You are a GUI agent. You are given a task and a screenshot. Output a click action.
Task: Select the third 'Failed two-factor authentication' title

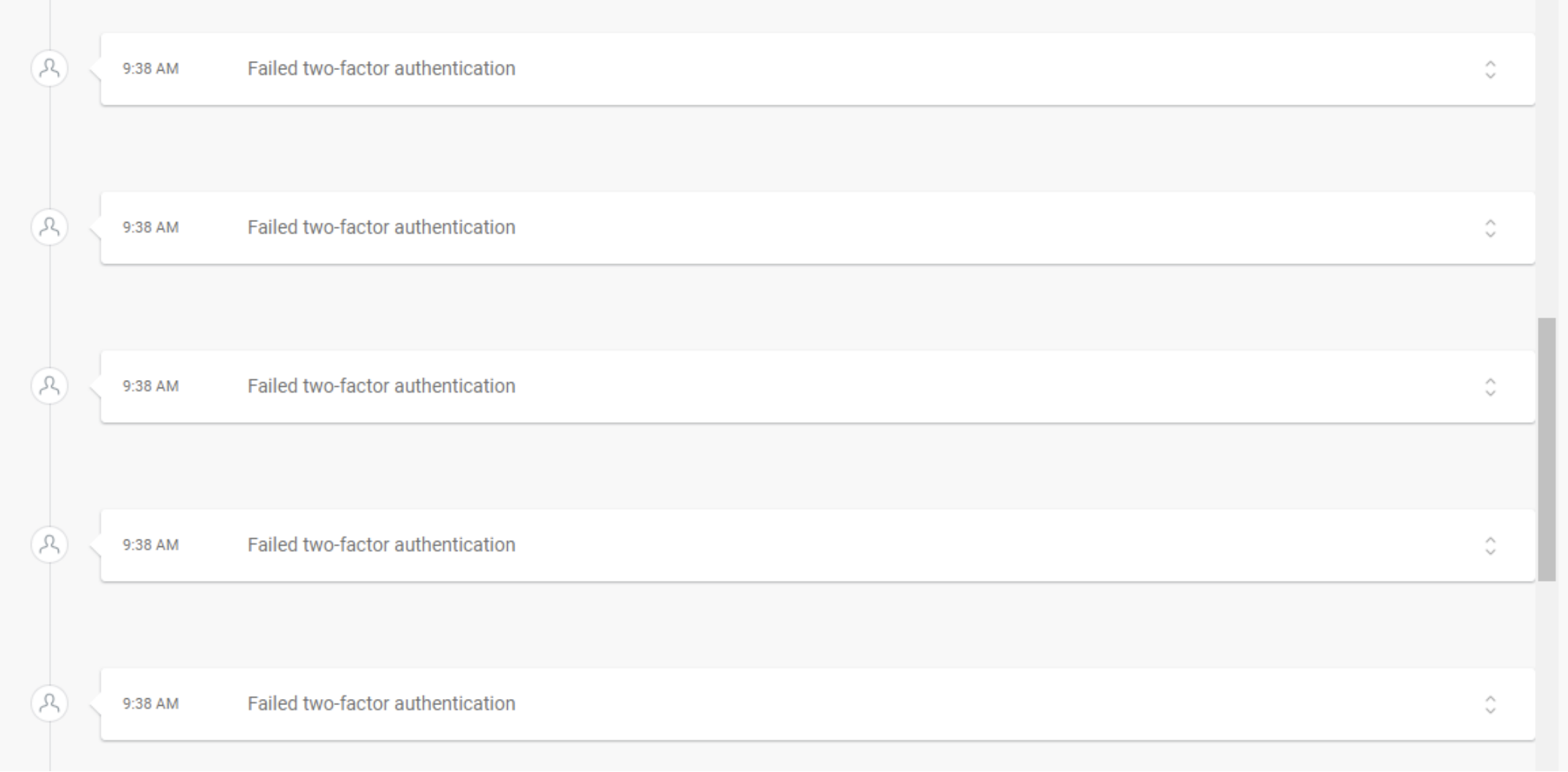pyautogui.click(x=381, y=386)
